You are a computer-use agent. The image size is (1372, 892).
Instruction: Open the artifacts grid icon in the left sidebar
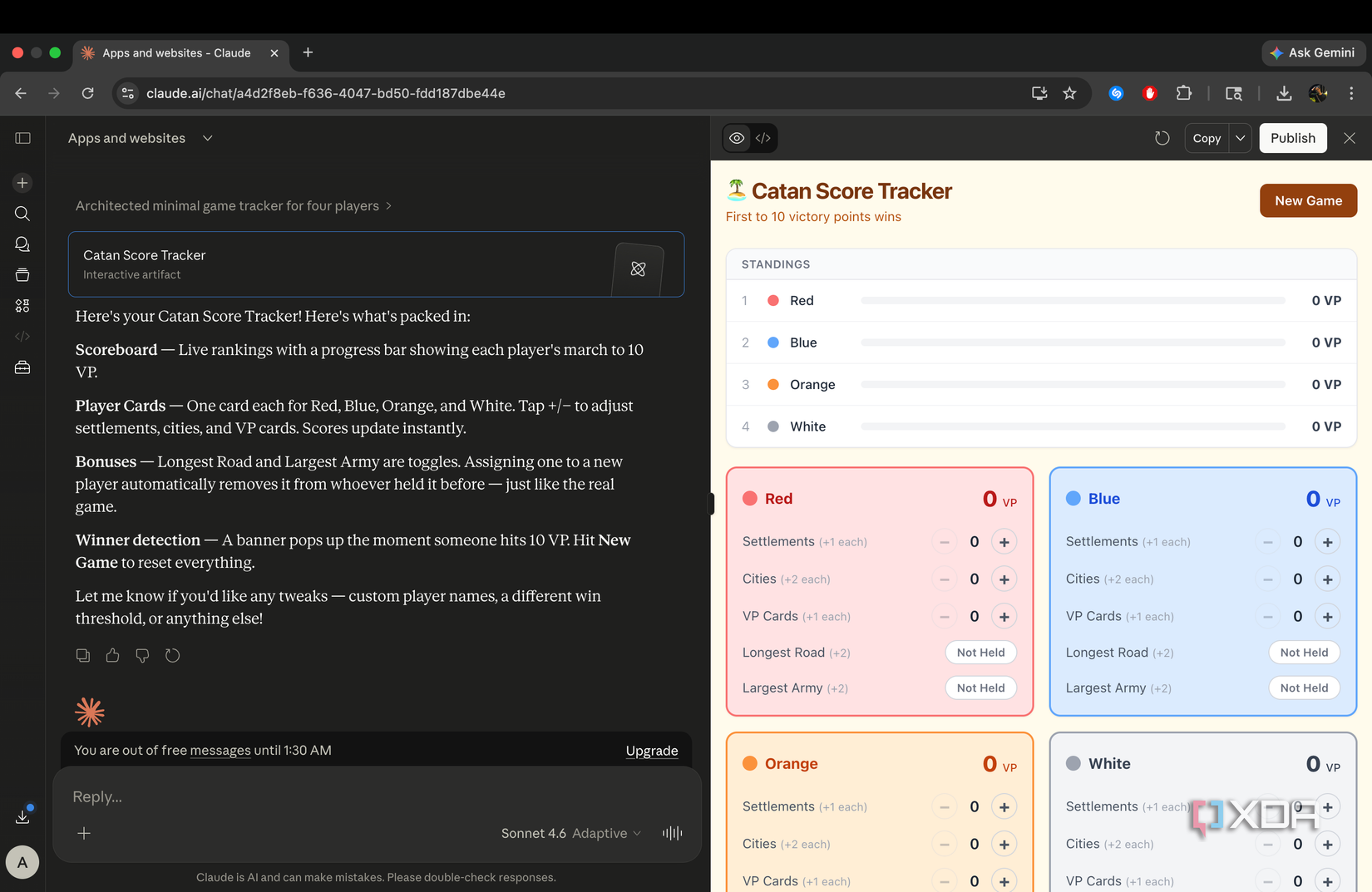22,306
